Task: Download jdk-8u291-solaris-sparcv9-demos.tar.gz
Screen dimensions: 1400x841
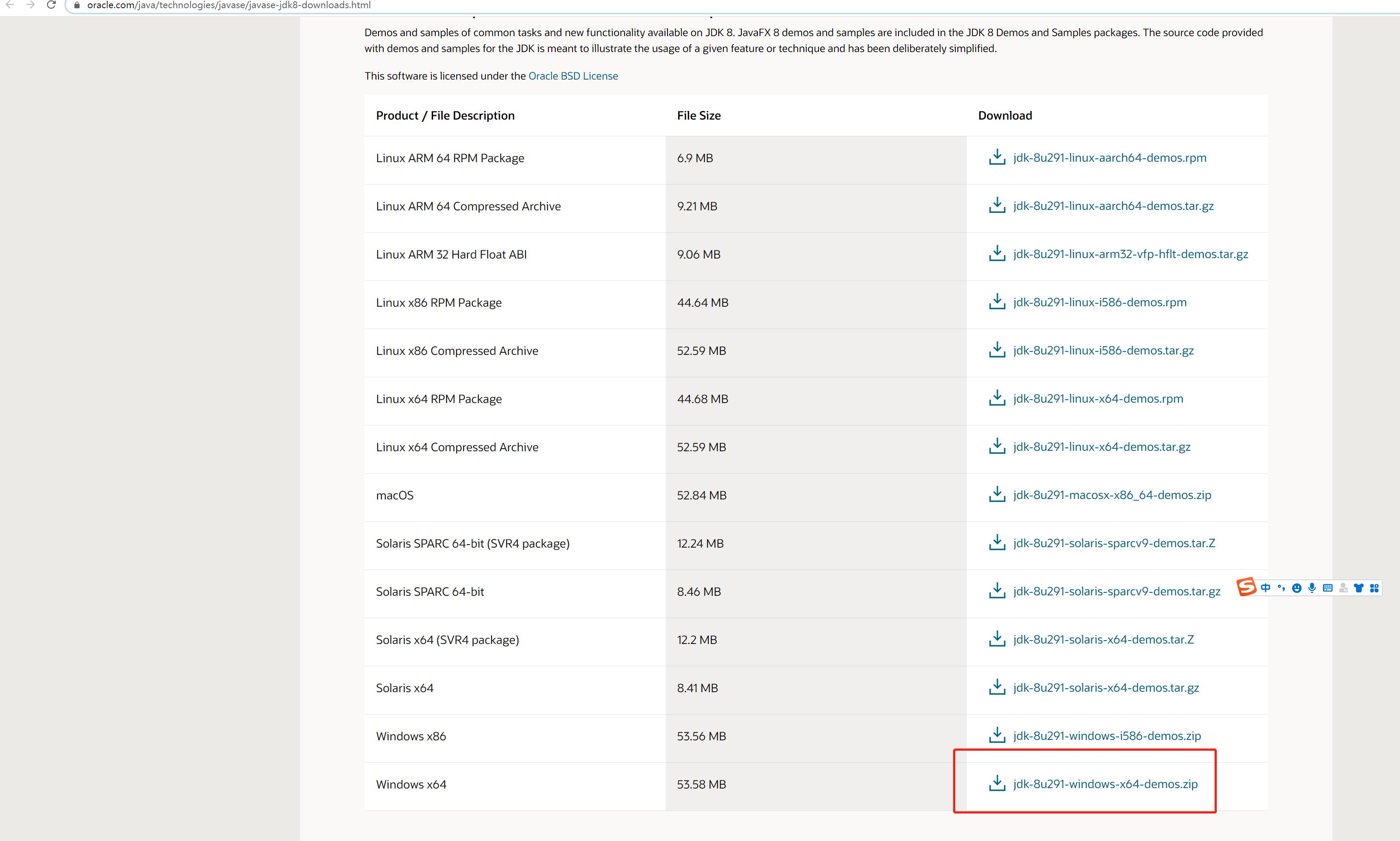Action: coord(1117,591)
